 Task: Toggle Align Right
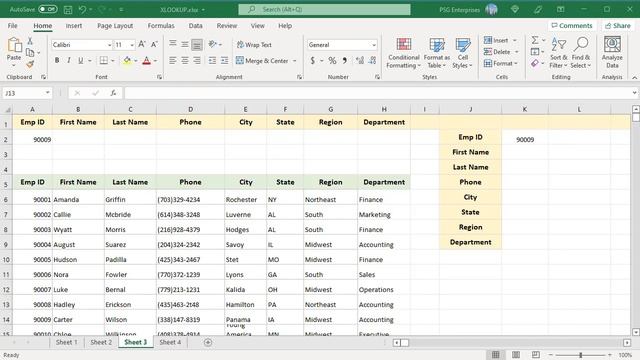(197, 60)
